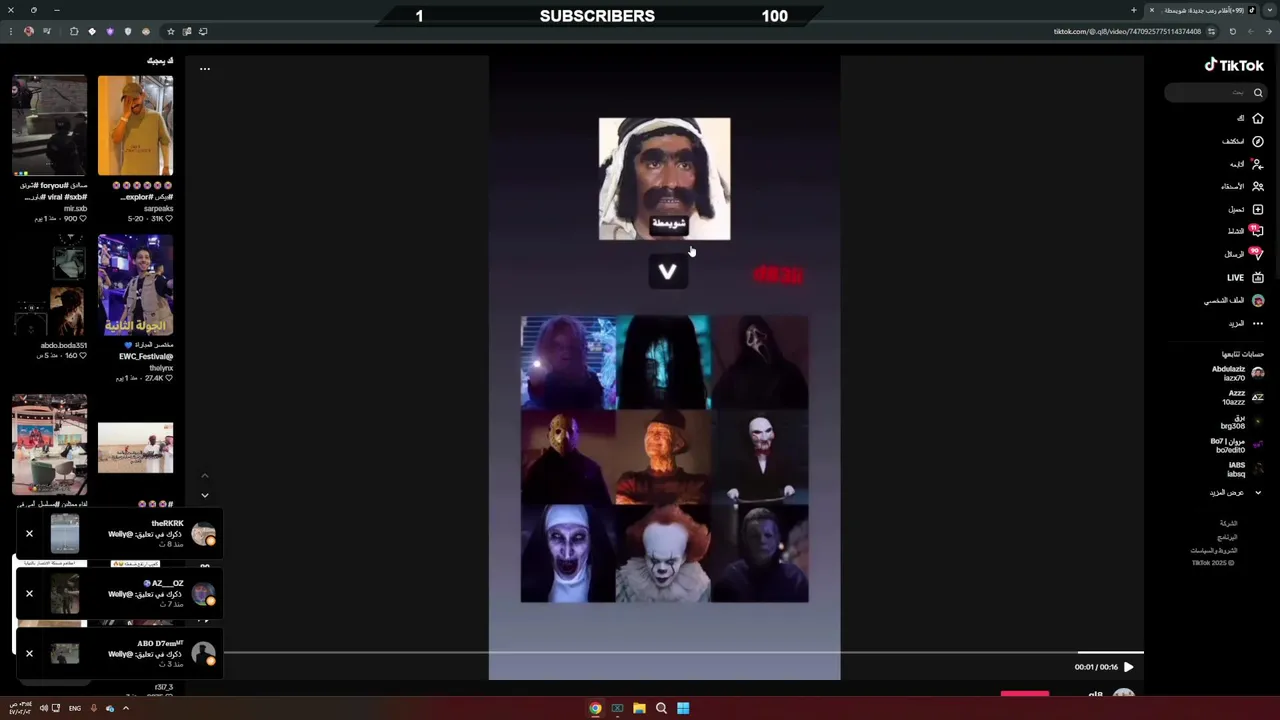Open the For You home icon in sidebar
The height and width of the screenshot is (720, 1280).
(x=1258, y=118)
